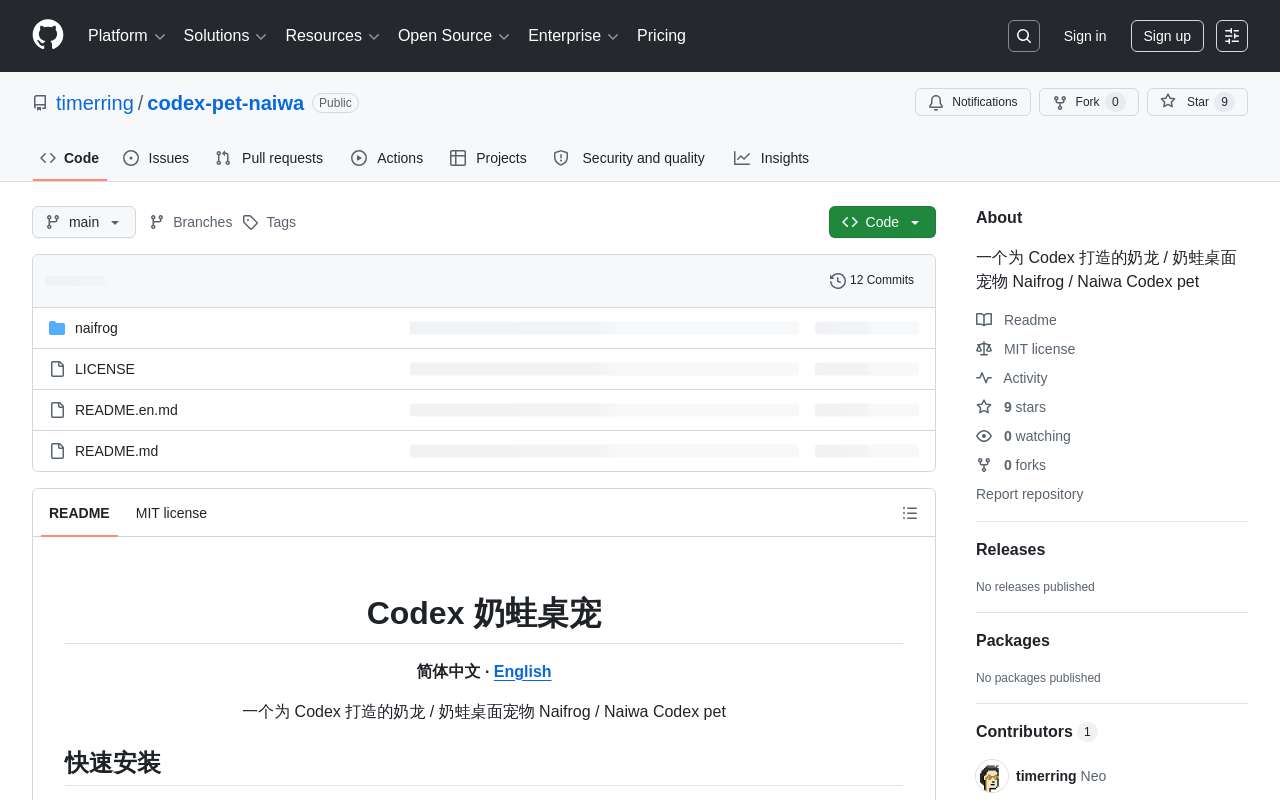The height and width of the screenshot is (800, 1280).
Task: Fork this repository
Action: point(1088,102)
